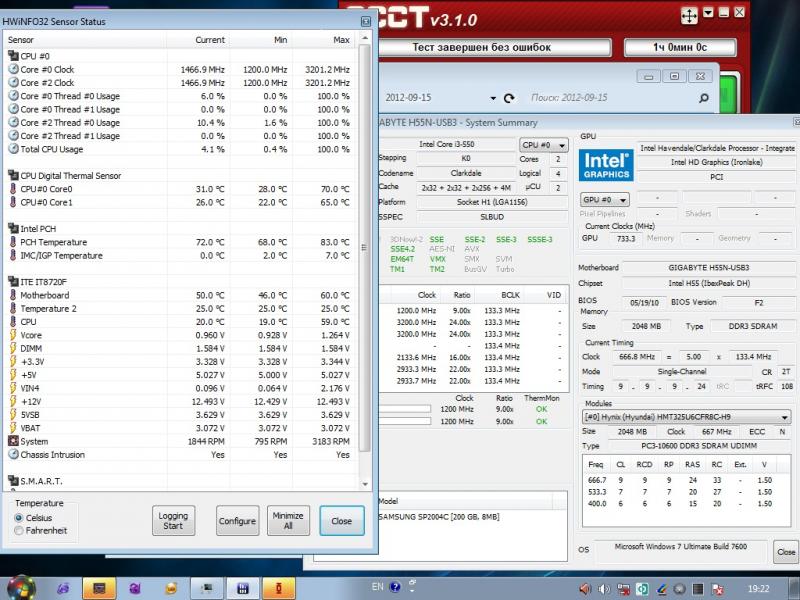Screen dimensions: 800x600
Task: Click the Explorer search field 'Поиск: 2012-09-15'
Action: point(610,98)
